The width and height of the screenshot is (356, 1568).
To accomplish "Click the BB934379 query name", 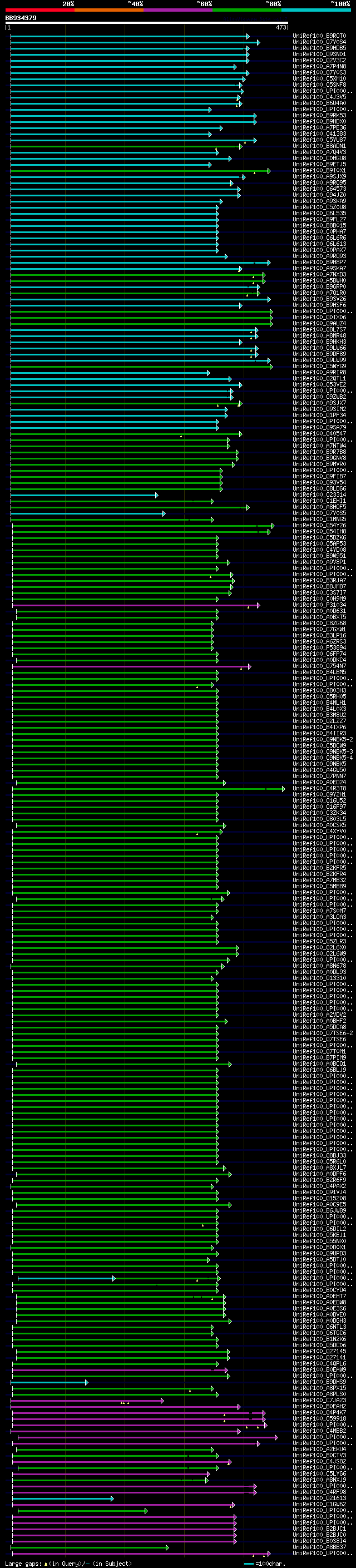I will click(21, 18).
